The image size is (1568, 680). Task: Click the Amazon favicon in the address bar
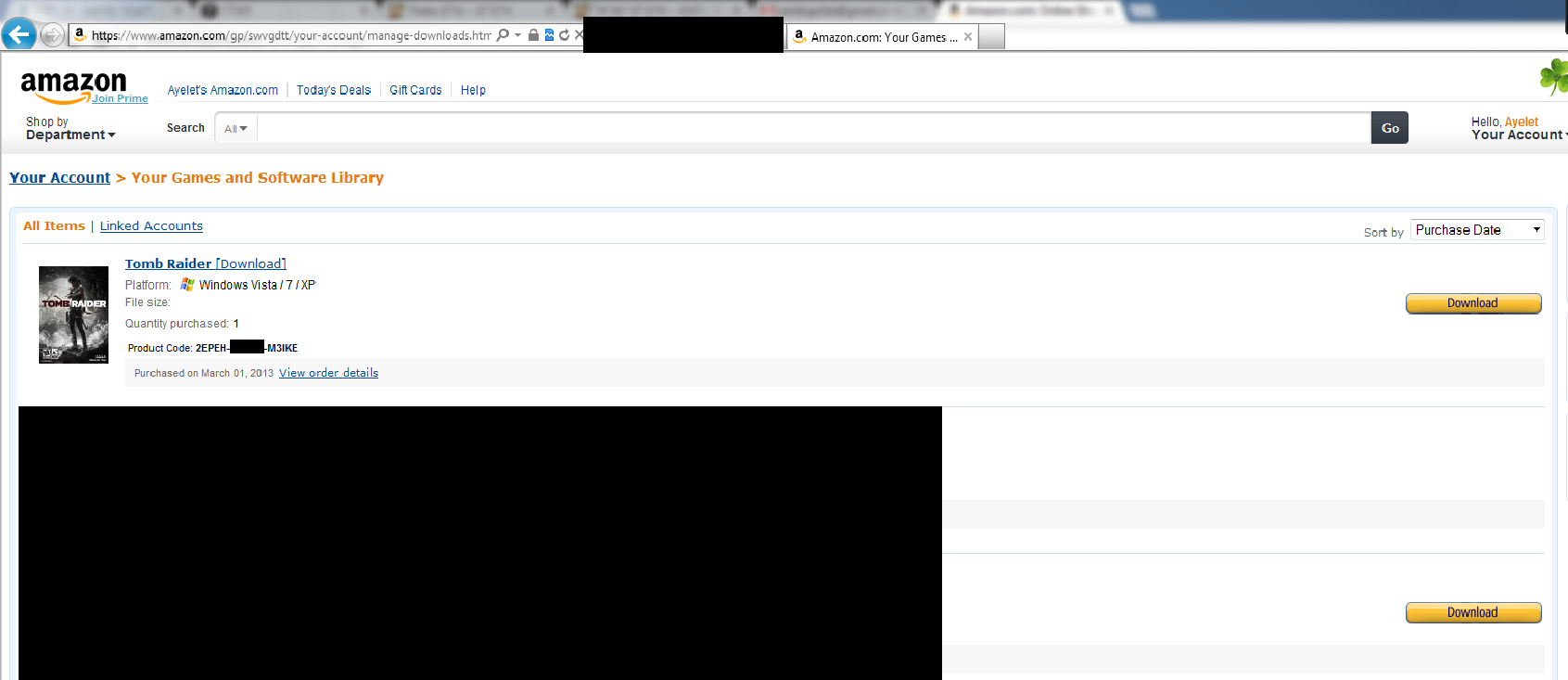click(x=80, y=34)
